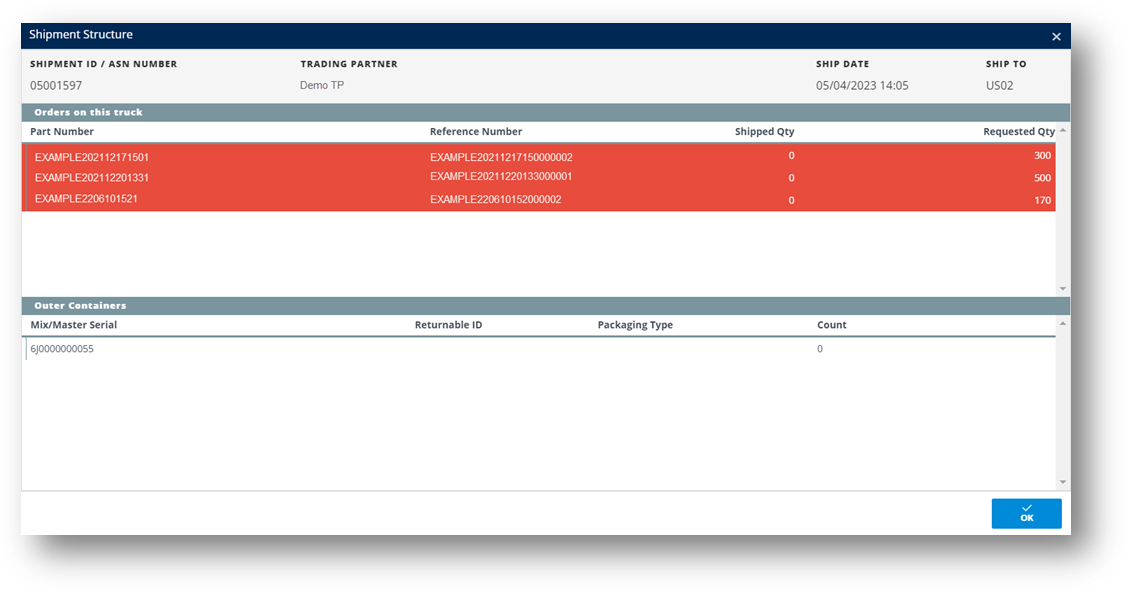The width and height of the screenshot is (1126, 590).
Task: Sort by Reference Number column header
Action: (x=476, y=131)
